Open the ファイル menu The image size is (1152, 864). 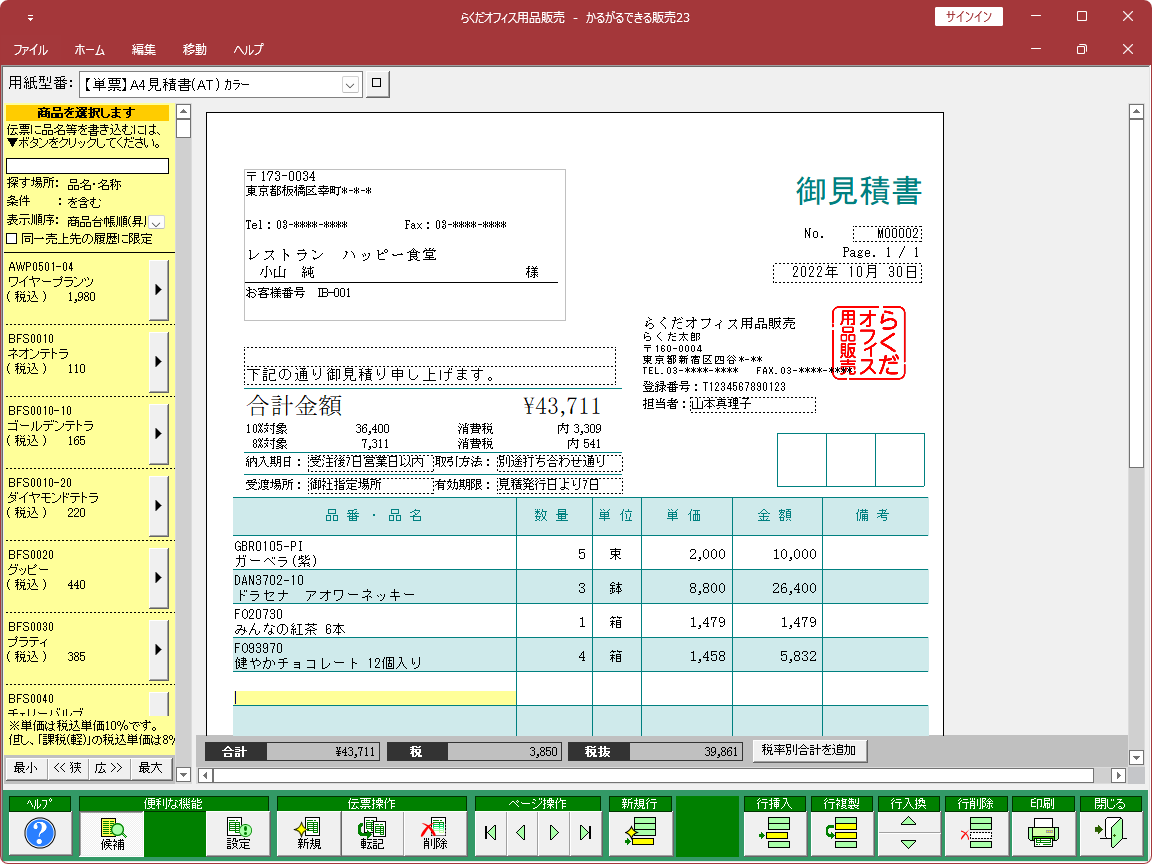click(x=30, y=50)
